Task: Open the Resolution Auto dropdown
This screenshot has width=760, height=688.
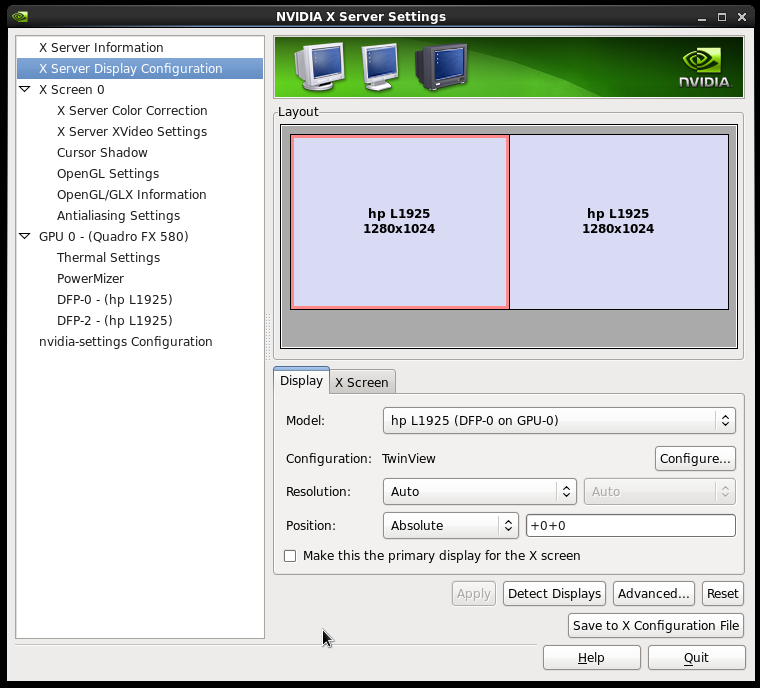Action: coord(479,492)
